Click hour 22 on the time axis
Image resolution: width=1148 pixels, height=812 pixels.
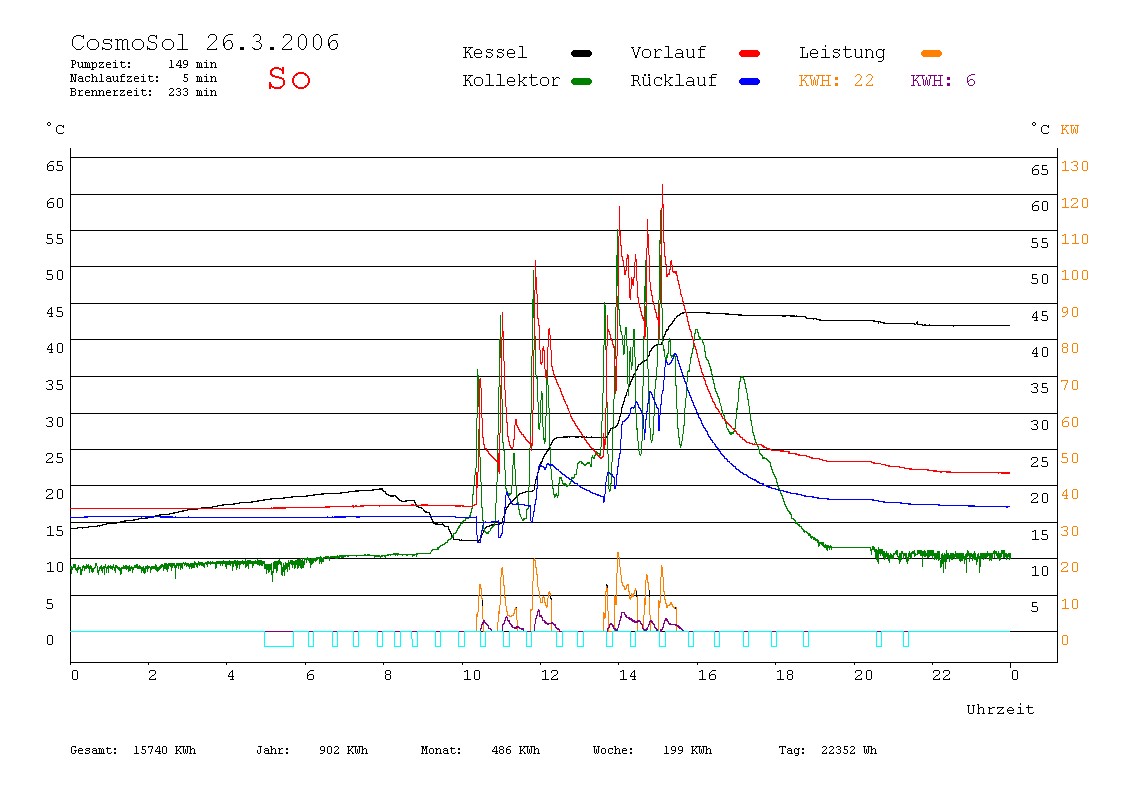coord(942,675)
